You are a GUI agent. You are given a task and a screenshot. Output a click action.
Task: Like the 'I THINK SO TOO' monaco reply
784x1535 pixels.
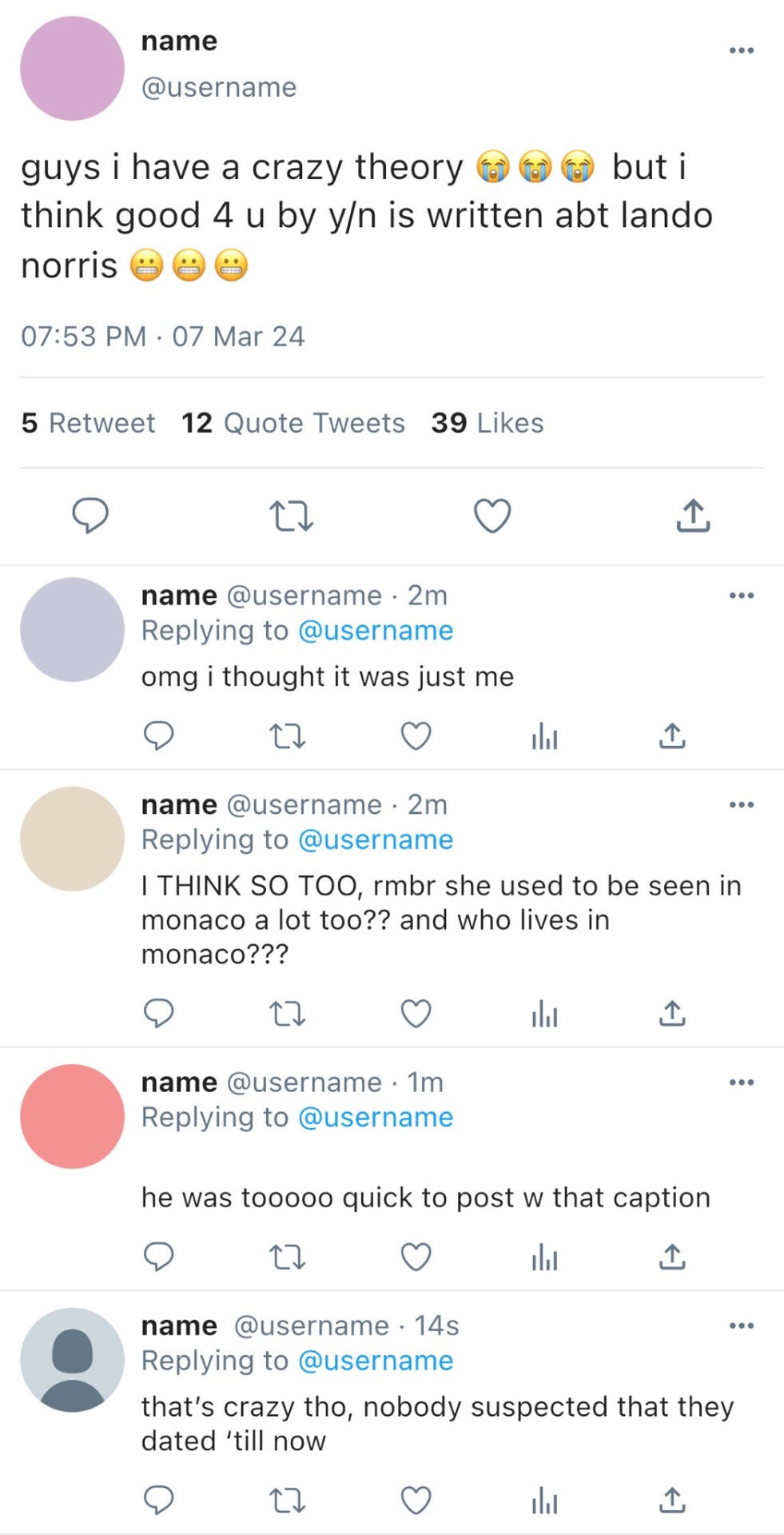point(416,1014)
